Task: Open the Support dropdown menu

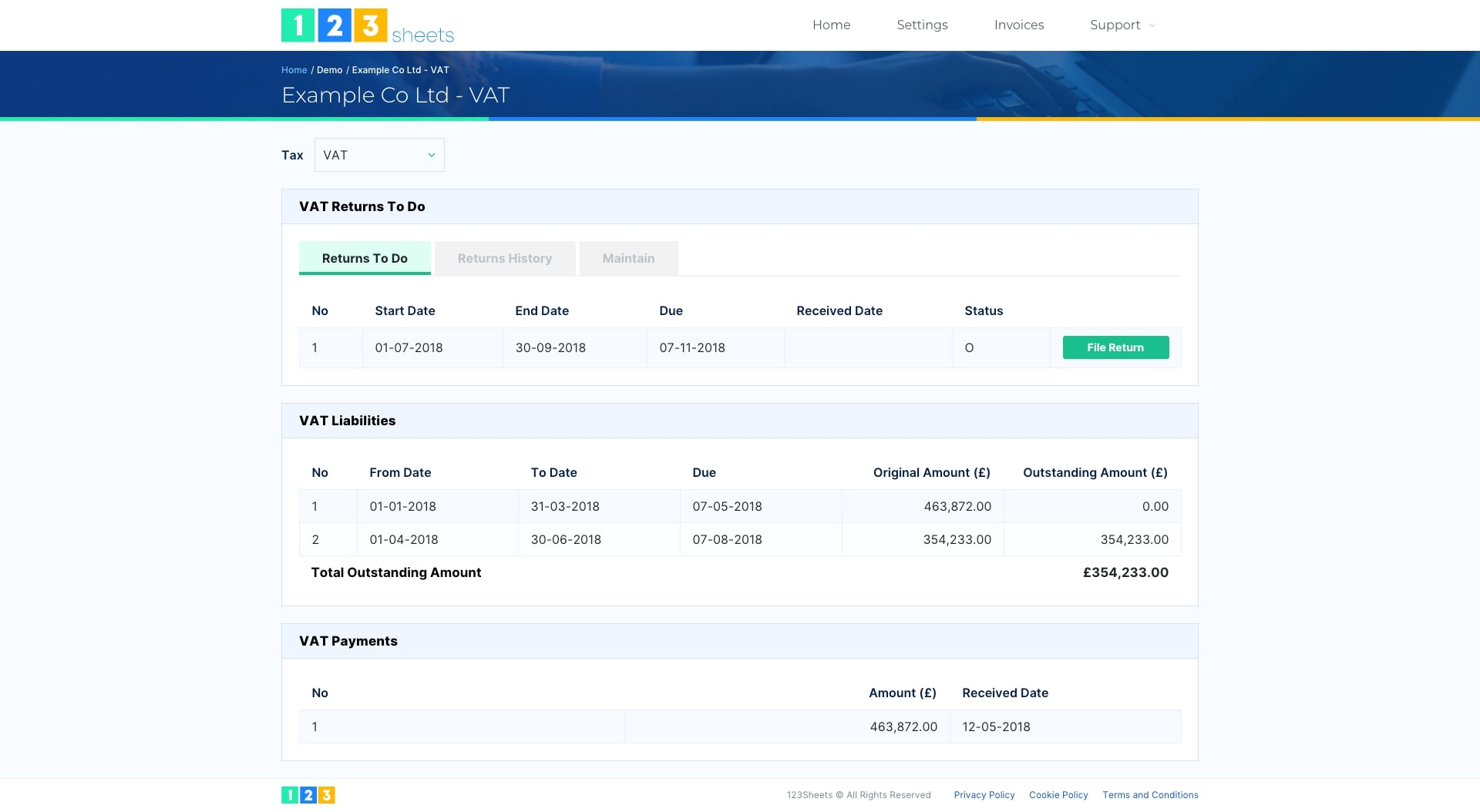Action: click(1122, 25)
